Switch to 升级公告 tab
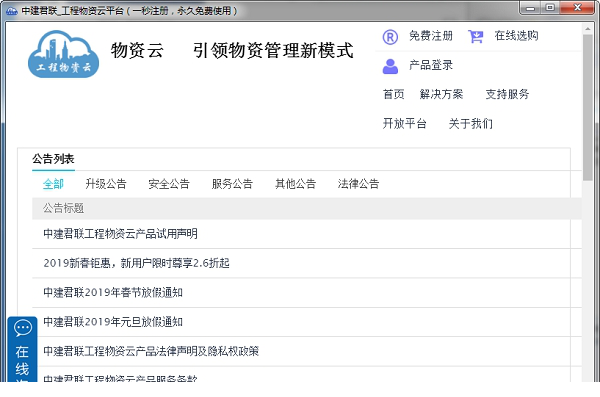600x397 pixels. pos(106,184)
